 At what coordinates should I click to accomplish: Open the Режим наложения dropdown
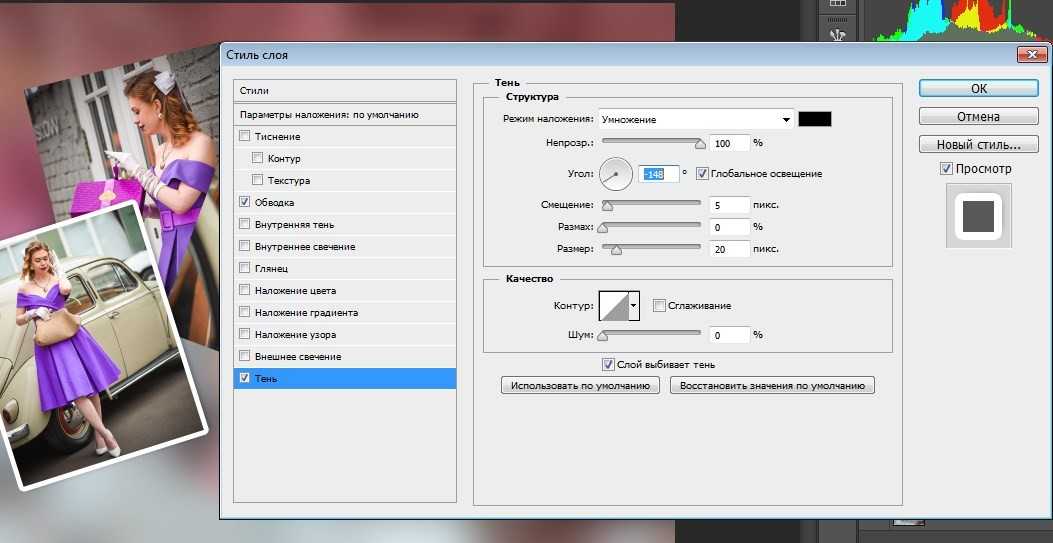696,119
